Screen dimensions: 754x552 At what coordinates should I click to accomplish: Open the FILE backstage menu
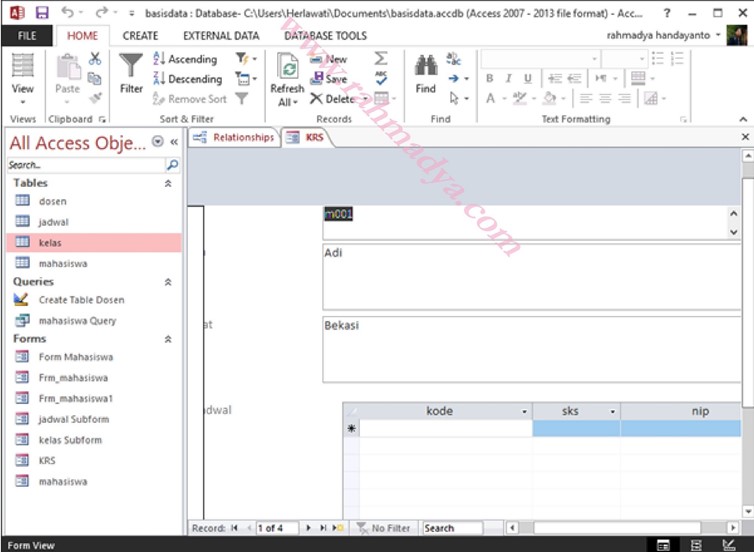click(x=27, y=35)
